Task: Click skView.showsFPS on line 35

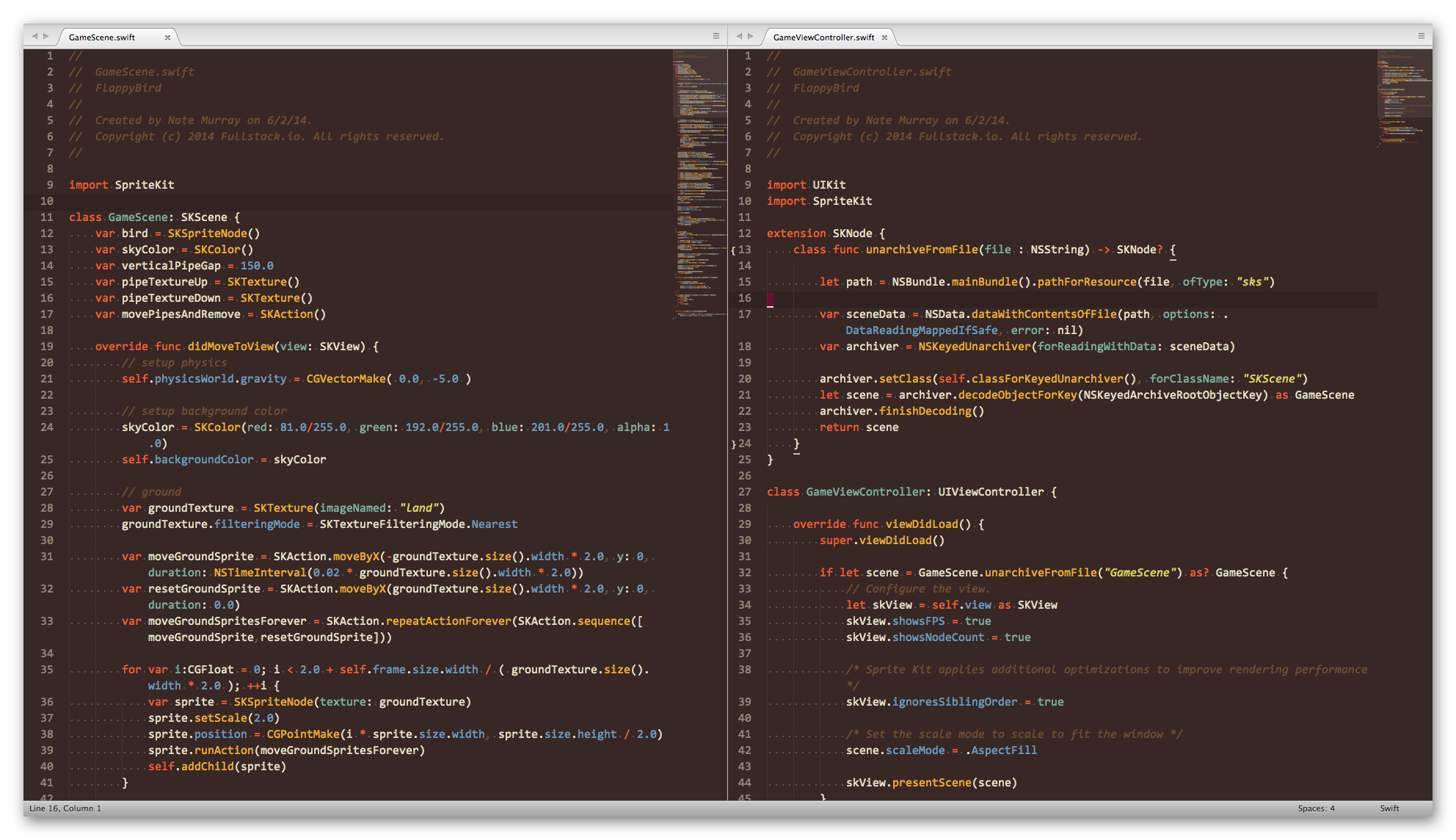Action: 895,621
